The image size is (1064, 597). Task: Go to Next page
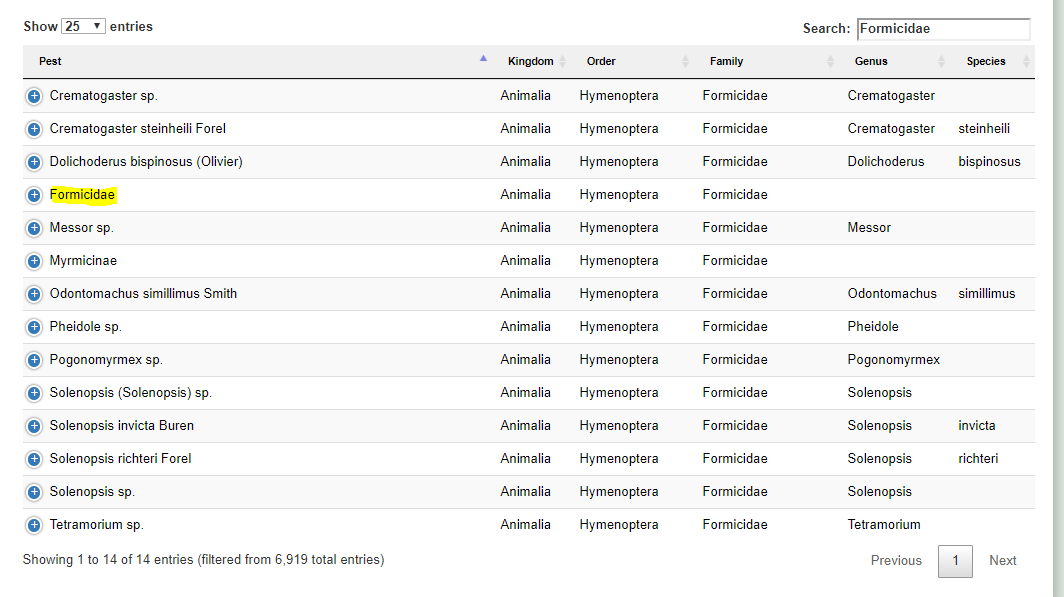[x=1002, y=561]
